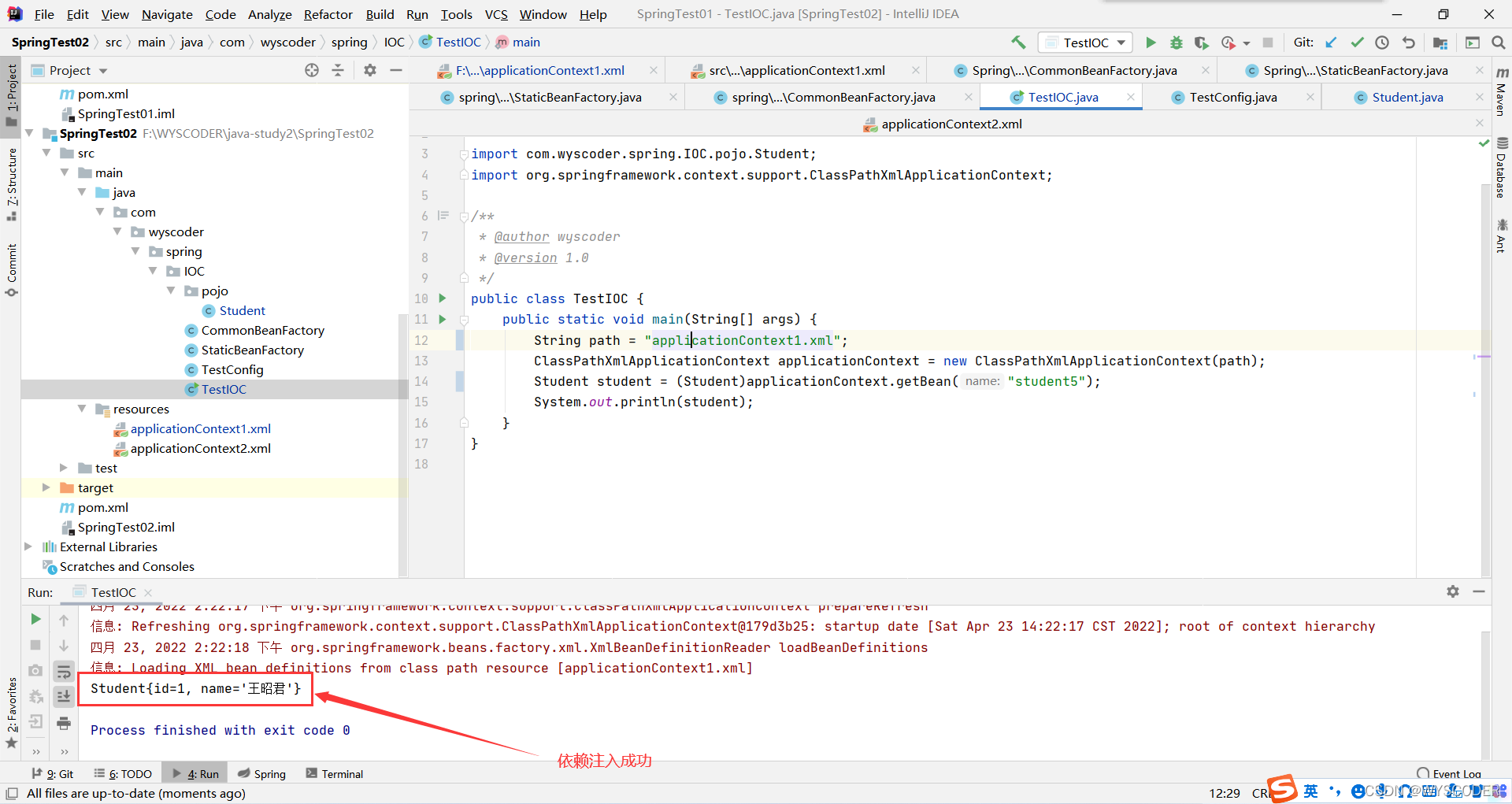Click Git rollback arrow icon

click(1408, 43)
